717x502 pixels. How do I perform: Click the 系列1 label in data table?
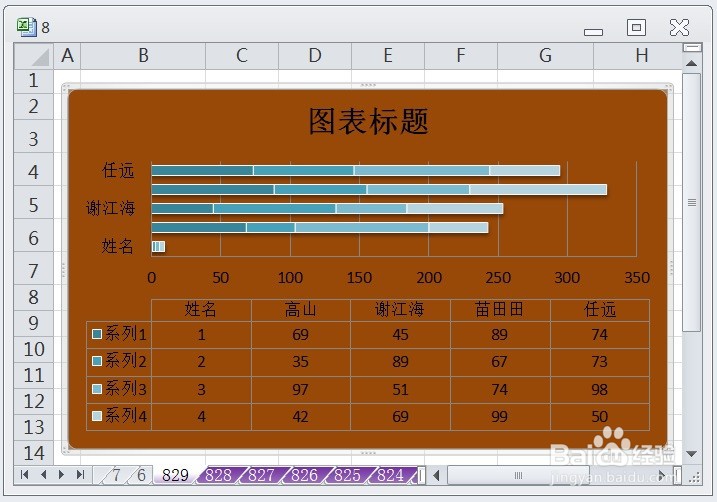click(x=126, y=334)
